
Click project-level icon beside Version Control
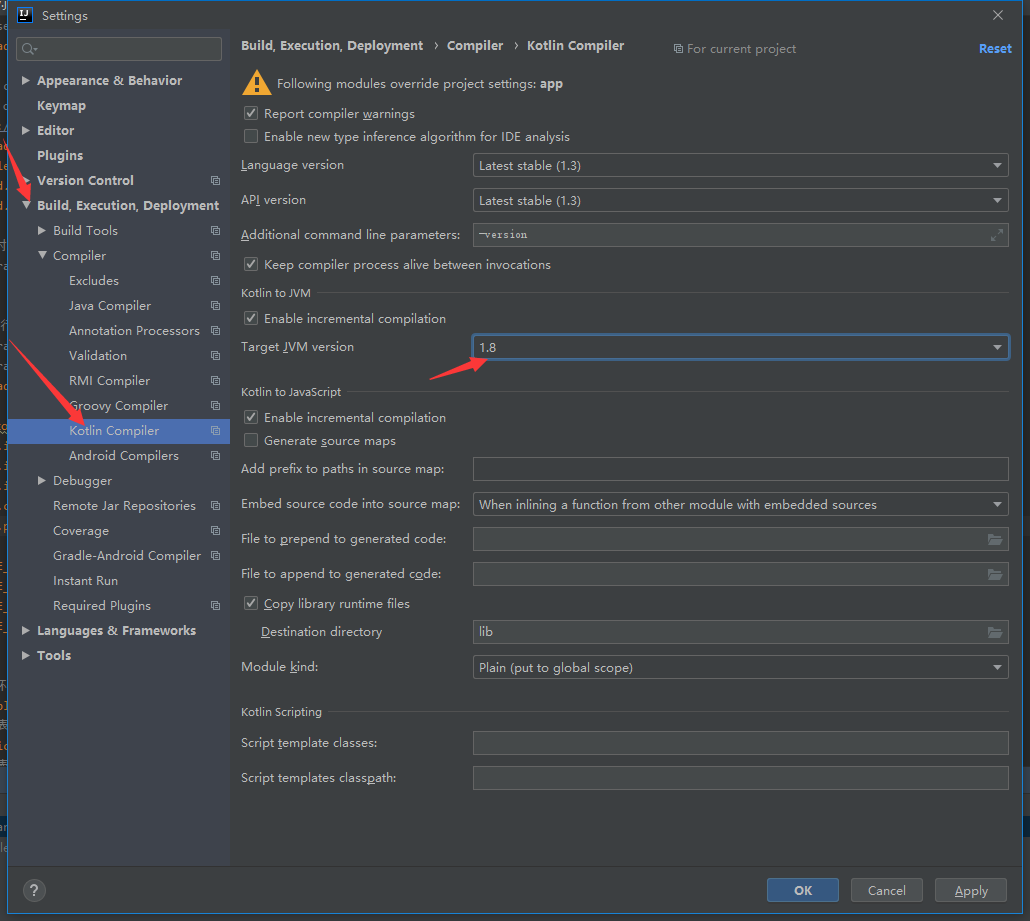pyautogui.click(x=215, y=181)
